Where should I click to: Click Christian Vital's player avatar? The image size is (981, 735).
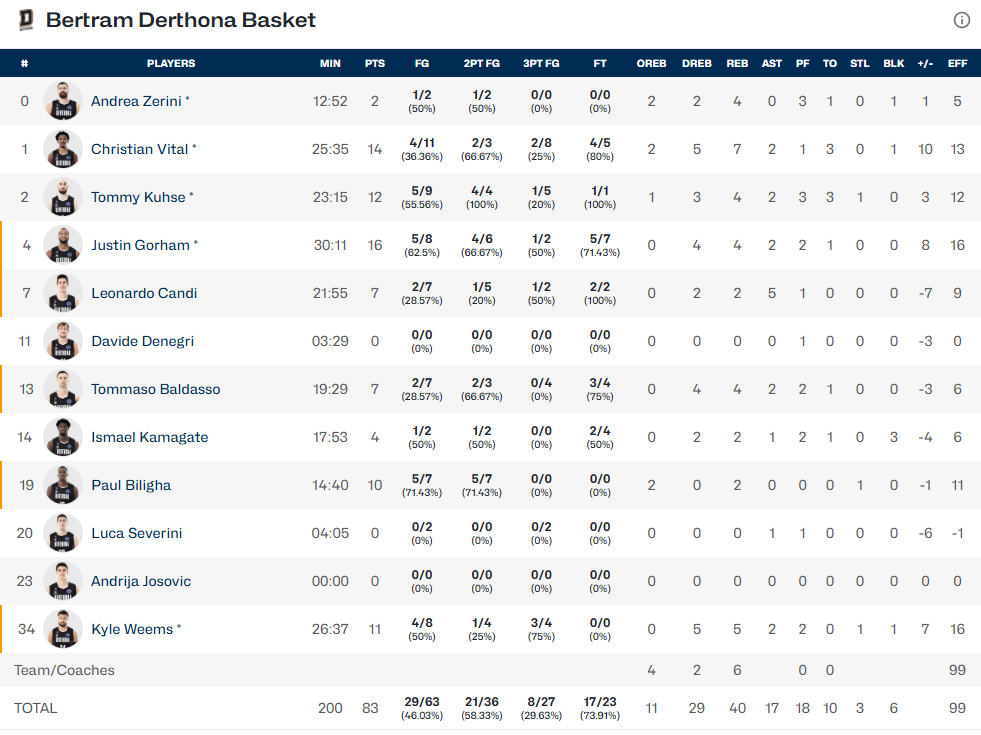click(x=63, y=149)
